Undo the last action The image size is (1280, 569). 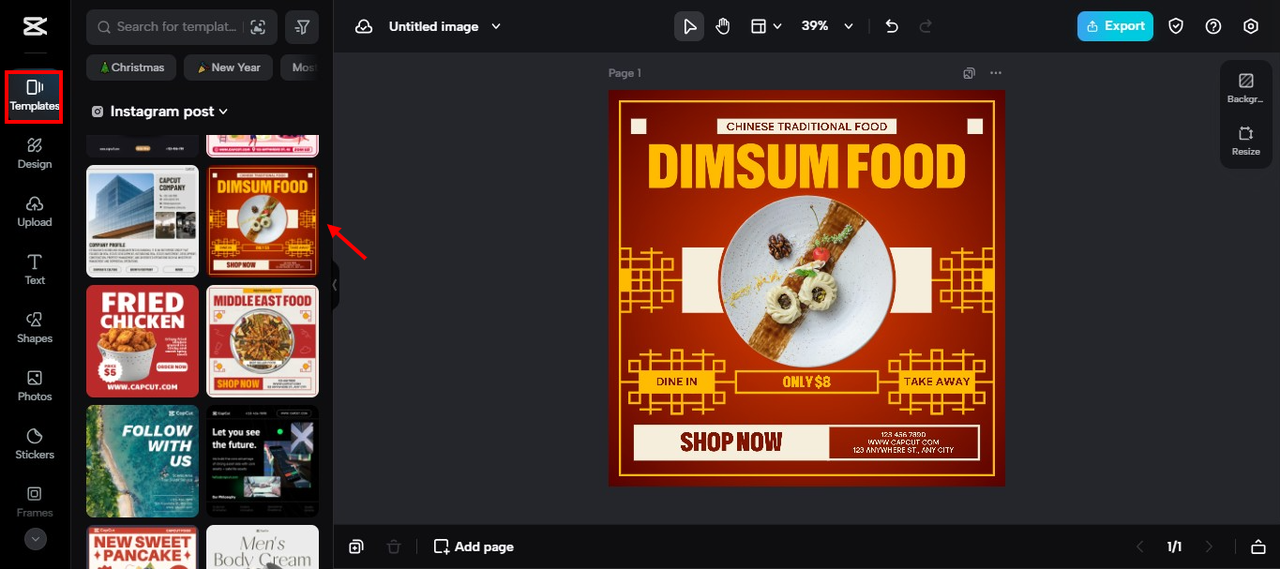(x=892, y=27)
